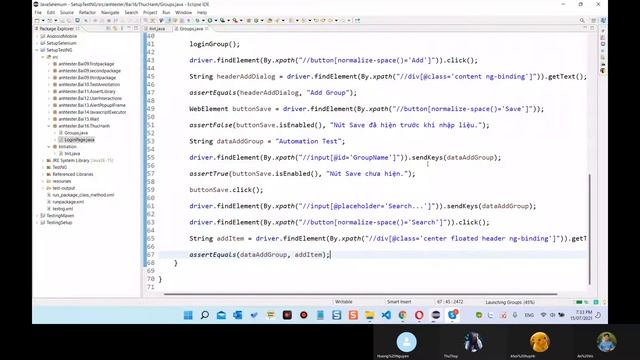Open Visual Studio Code from taskbar
This screenshot has width=640, height=360.
386,315
